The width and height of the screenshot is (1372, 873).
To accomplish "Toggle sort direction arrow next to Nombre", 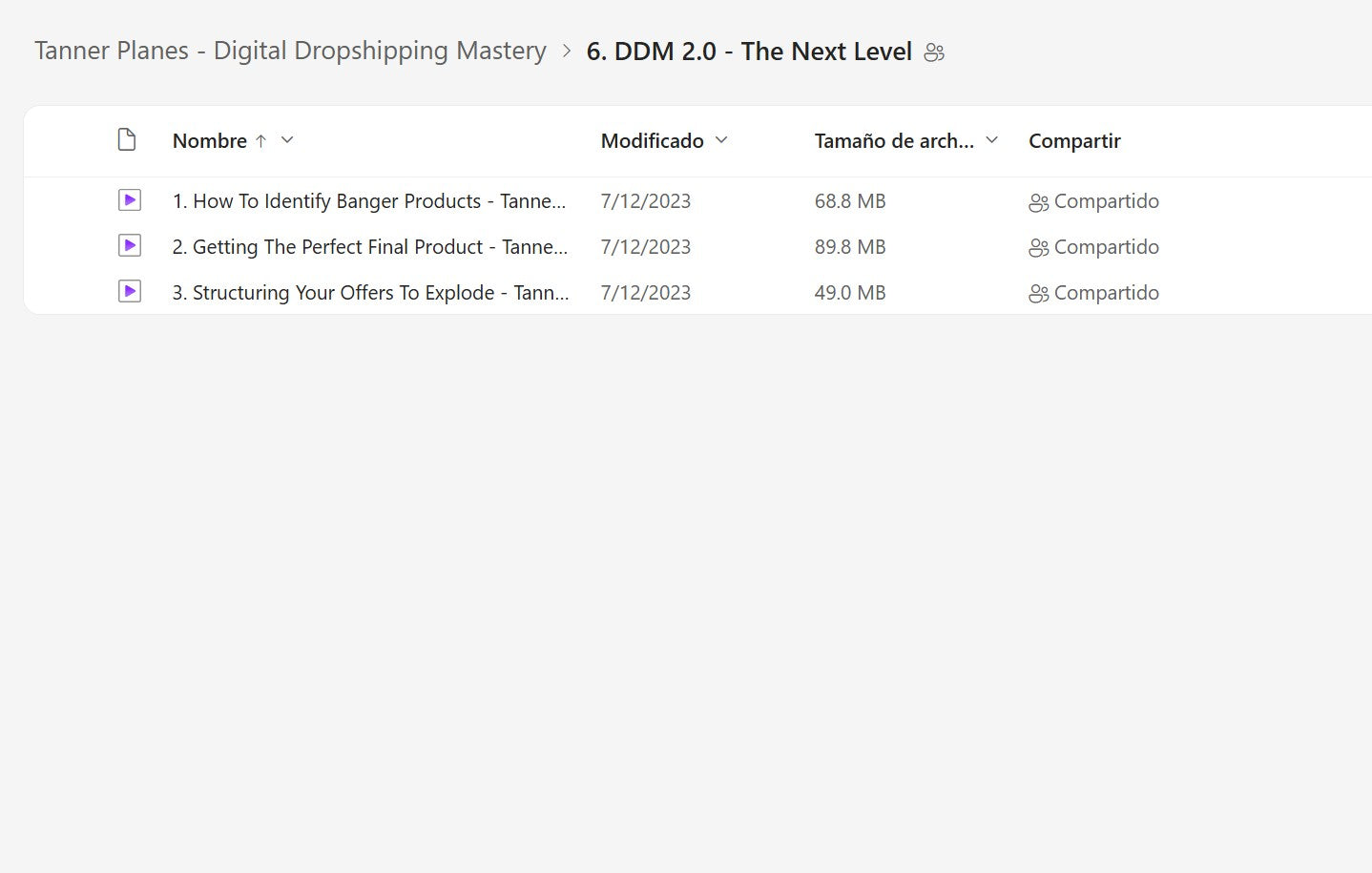I will tap(260, 141).
